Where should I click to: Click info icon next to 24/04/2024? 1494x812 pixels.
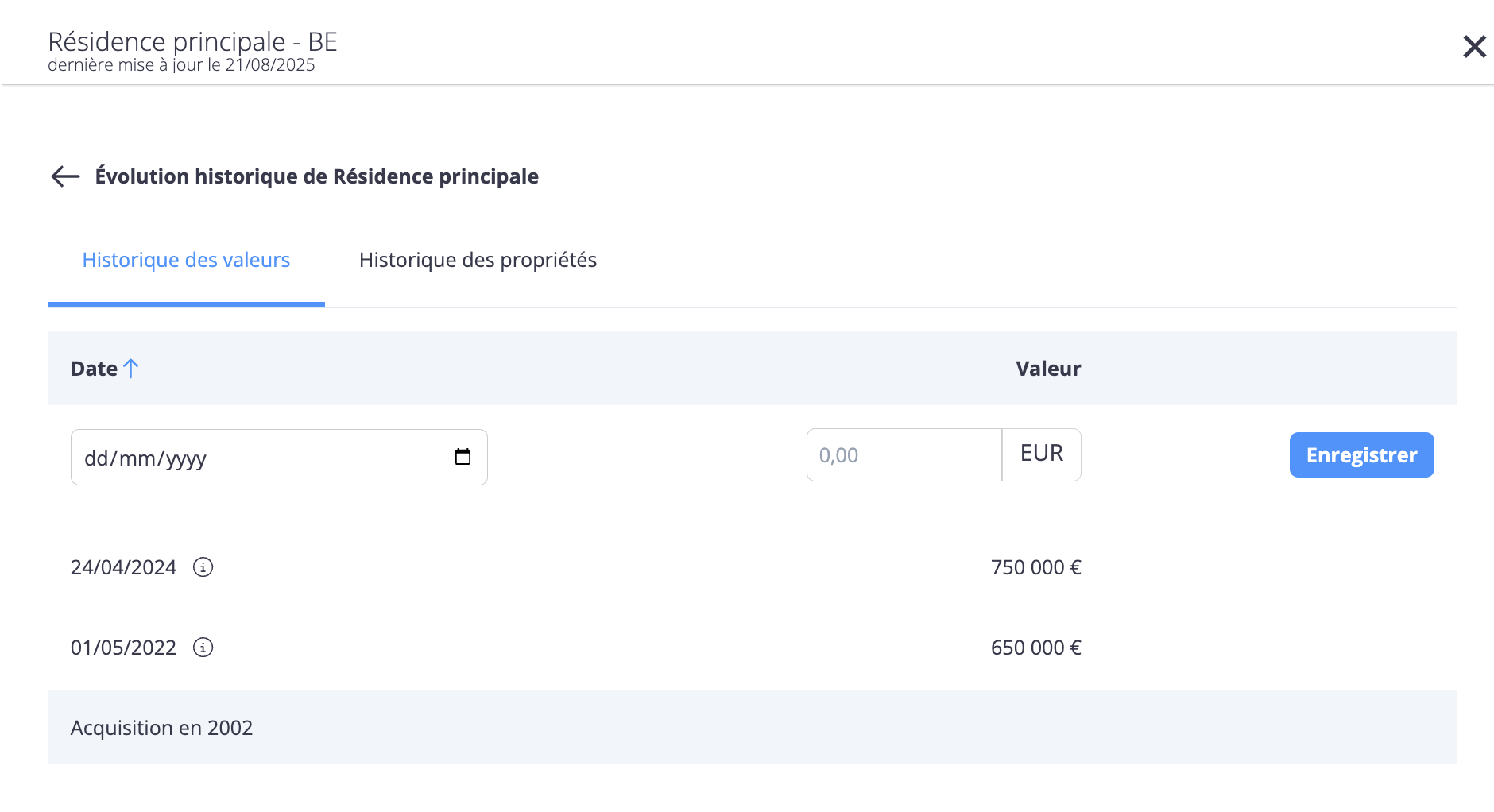click(x=203, y=567)
